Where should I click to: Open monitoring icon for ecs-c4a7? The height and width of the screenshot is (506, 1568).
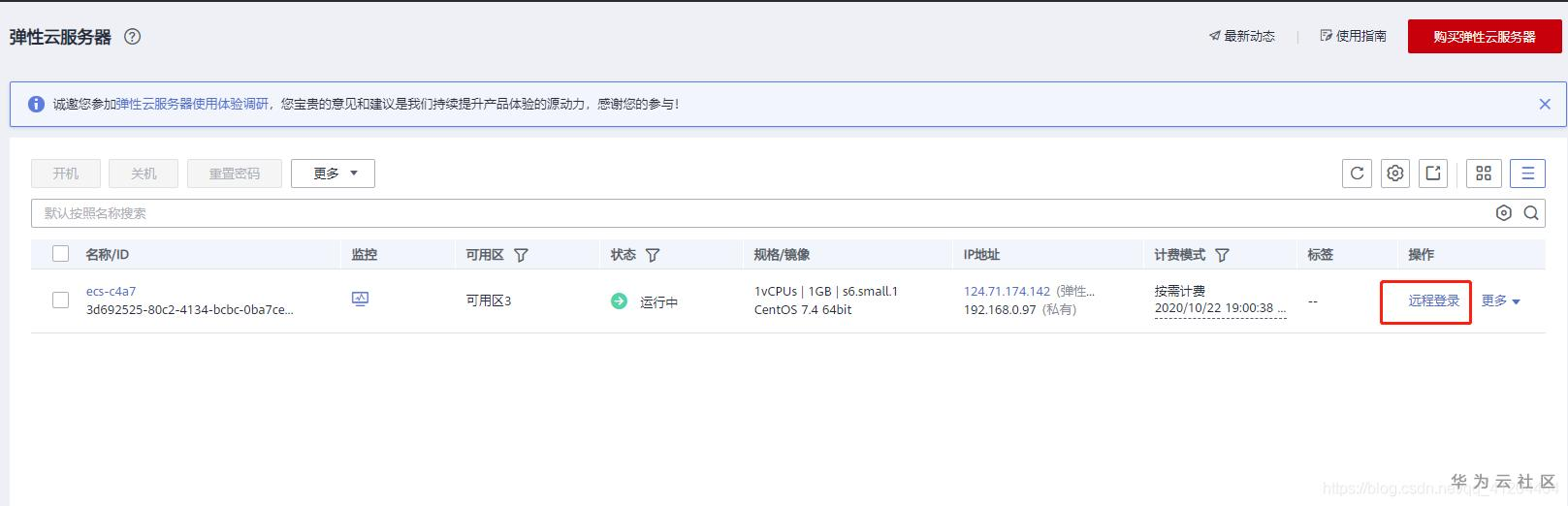click(360, 300)
